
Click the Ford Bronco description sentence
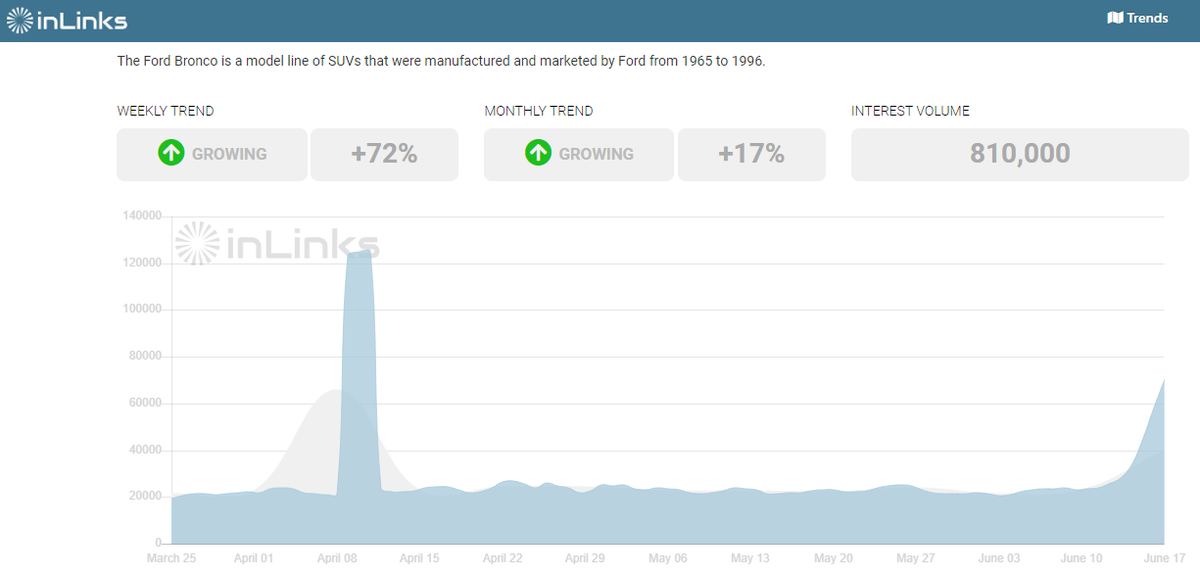coord(441,61)
